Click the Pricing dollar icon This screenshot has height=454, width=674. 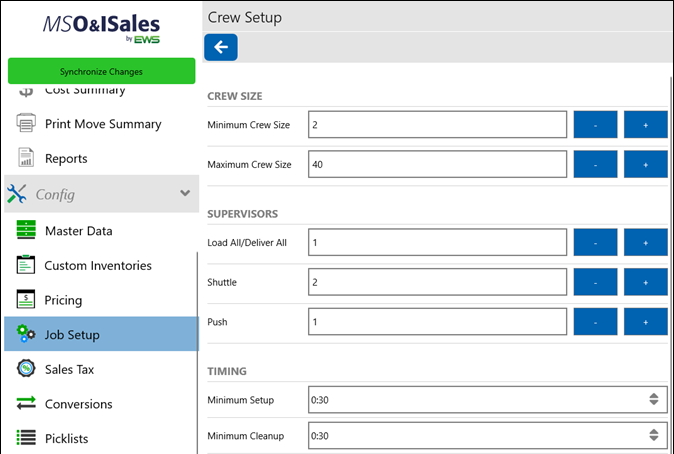click(27, 300)
